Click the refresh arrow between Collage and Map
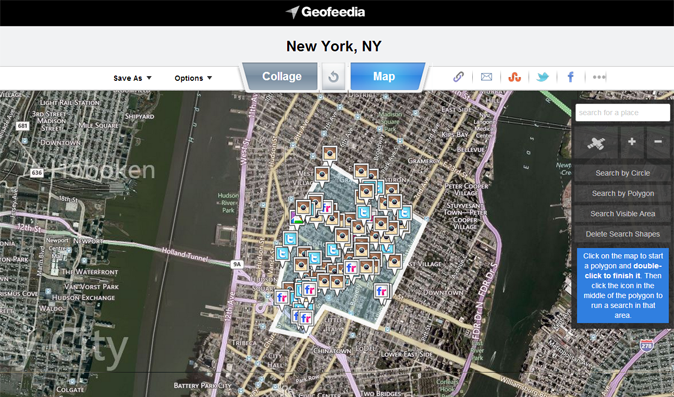The height and width of the screenshot is (397, 674). click(334, 77)
